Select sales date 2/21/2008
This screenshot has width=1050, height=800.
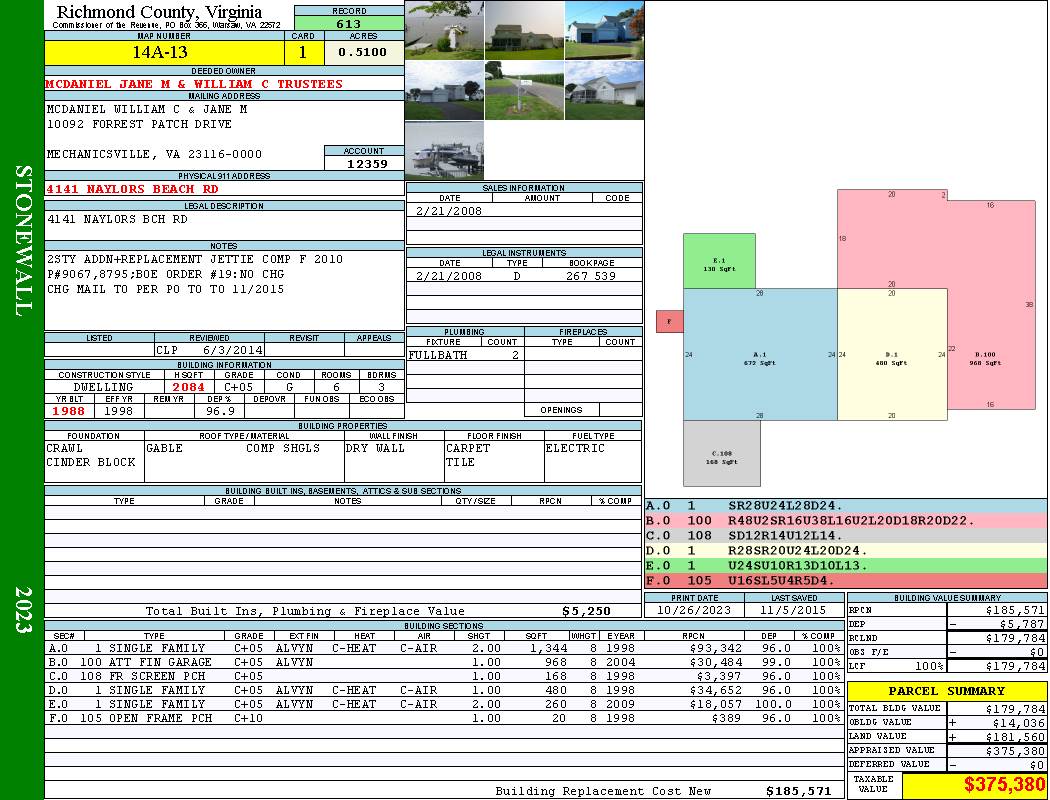(449, 211)
